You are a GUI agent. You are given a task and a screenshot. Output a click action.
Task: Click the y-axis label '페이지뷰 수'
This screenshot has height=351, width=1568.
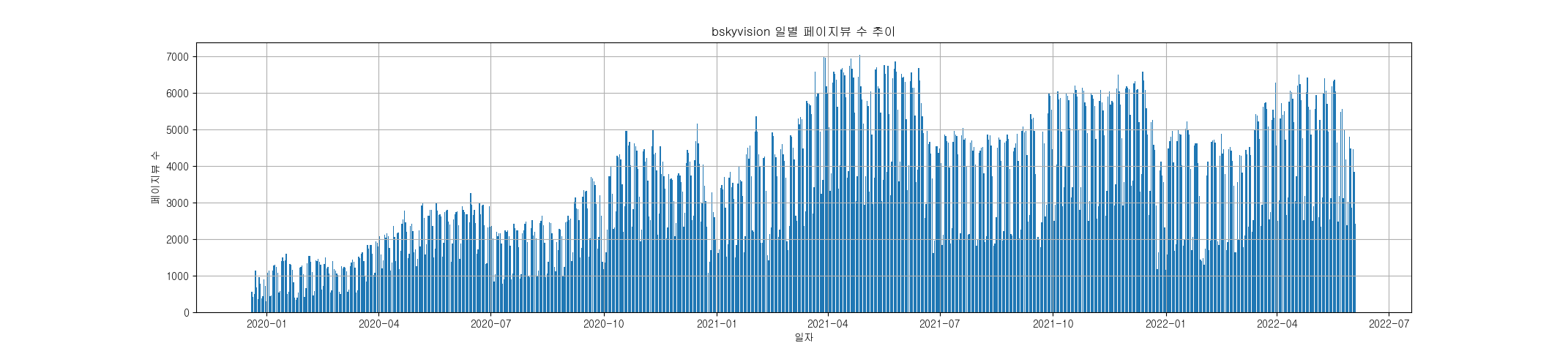point(155,178)
